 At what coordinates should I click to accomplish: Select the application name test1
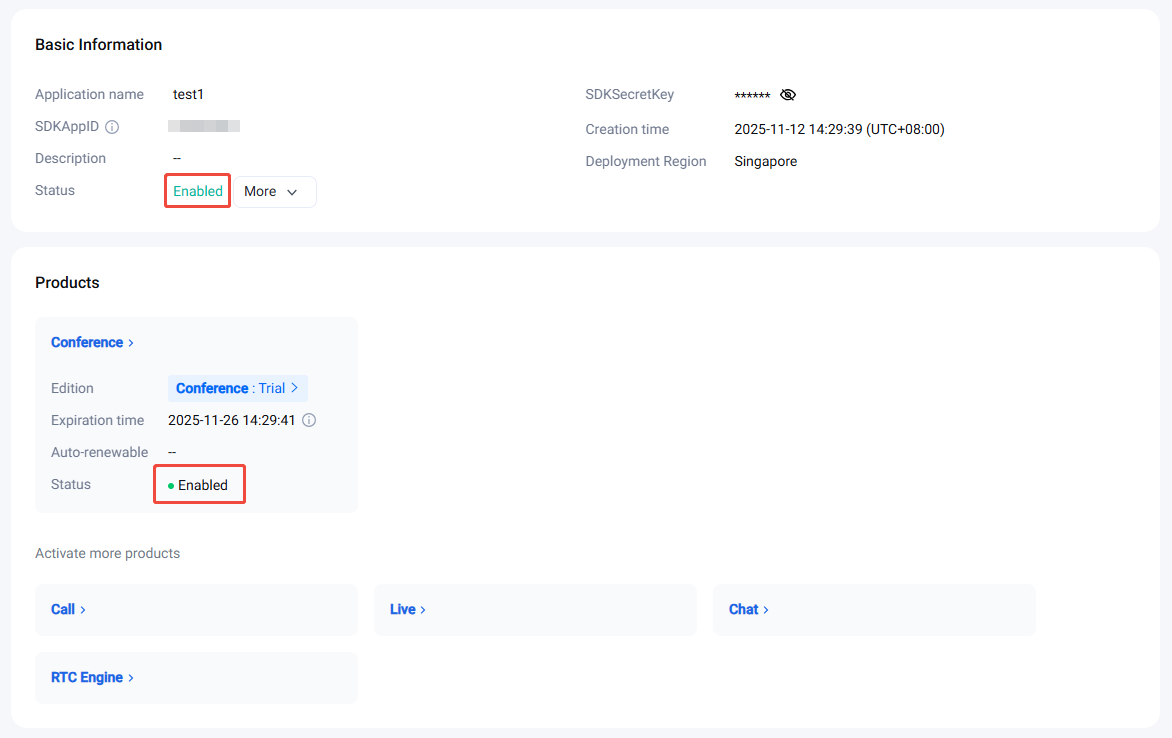[x=188, y=94]
